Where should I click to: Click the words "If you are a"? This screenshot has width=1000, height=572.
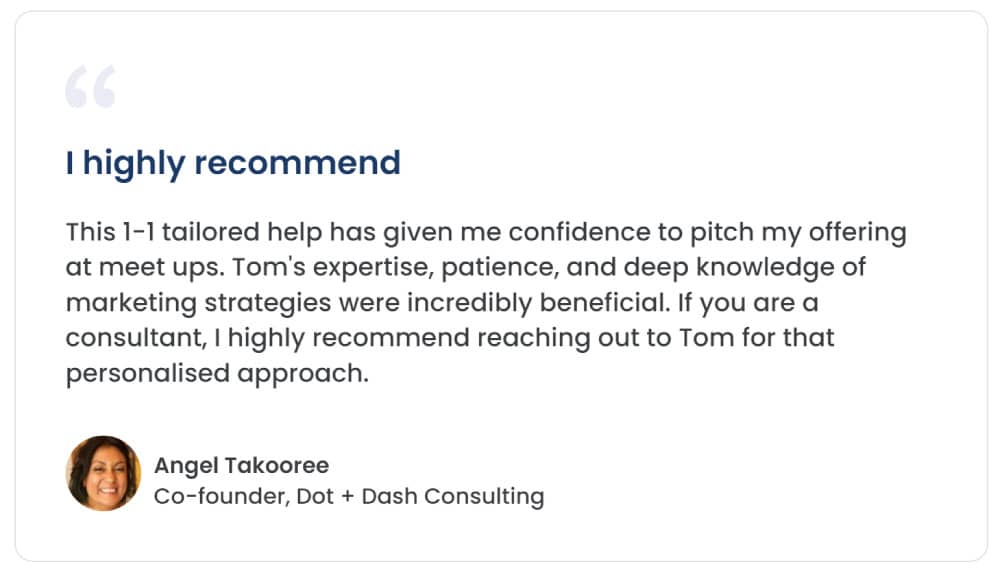(747, 303)
